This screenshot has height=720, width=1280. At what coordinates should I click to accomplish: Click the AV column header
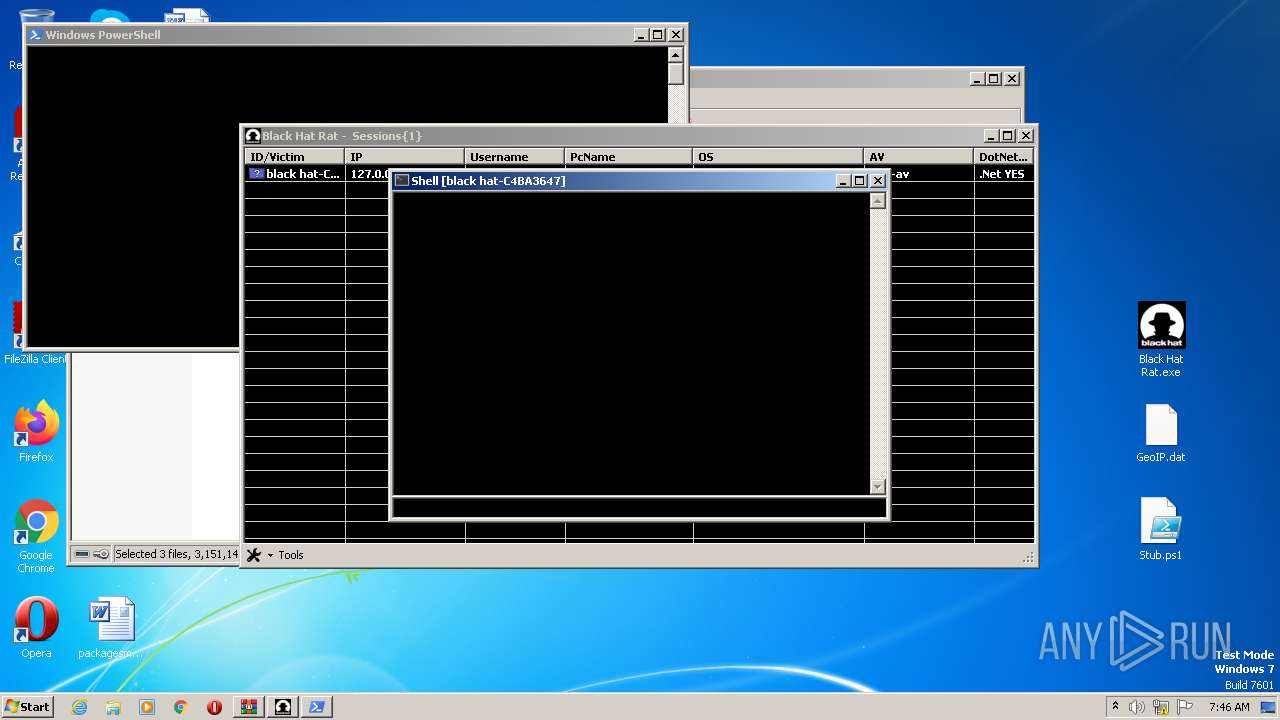[x=919, y=157]
